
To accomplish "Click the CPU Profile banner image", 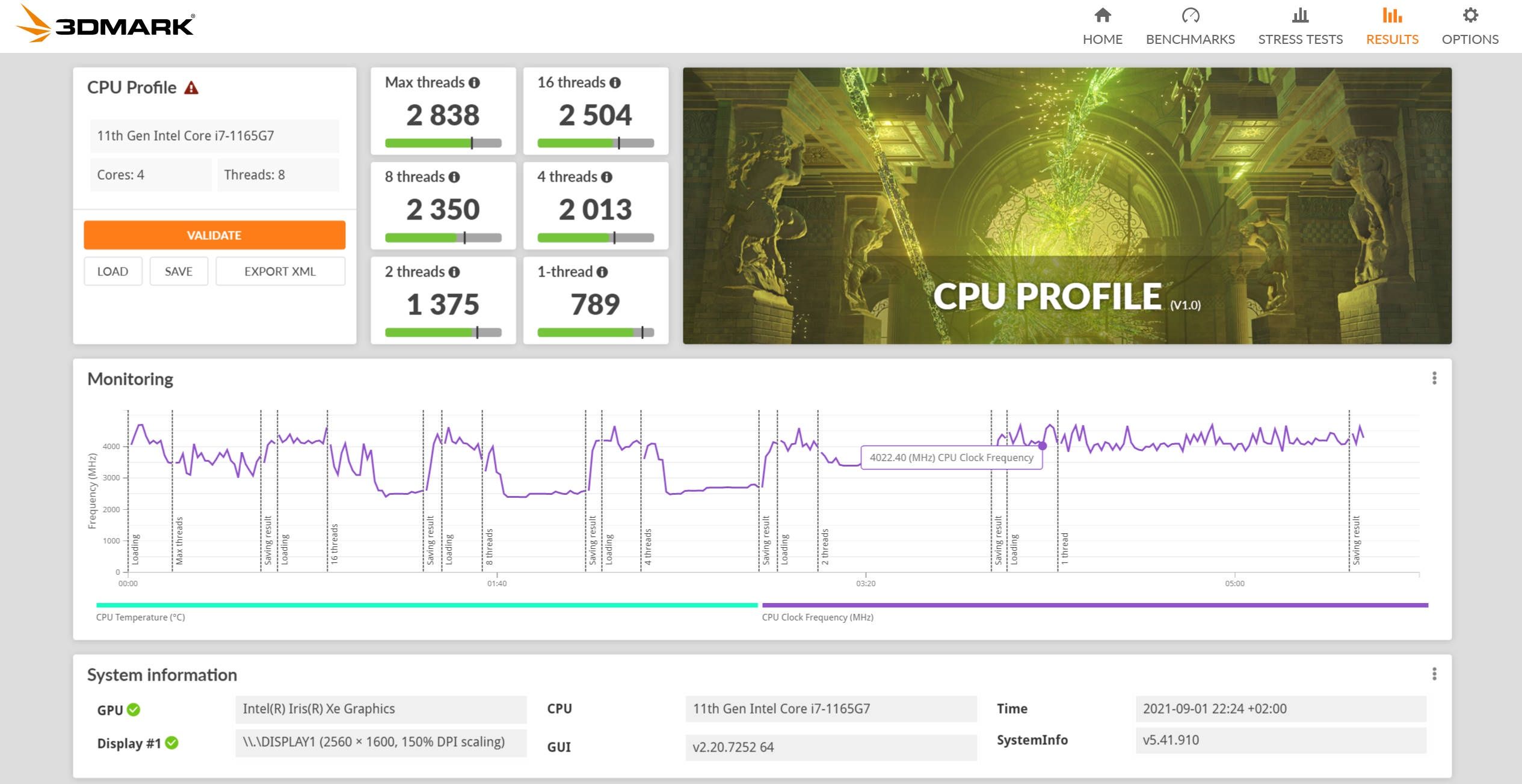I will [1067, 206].
